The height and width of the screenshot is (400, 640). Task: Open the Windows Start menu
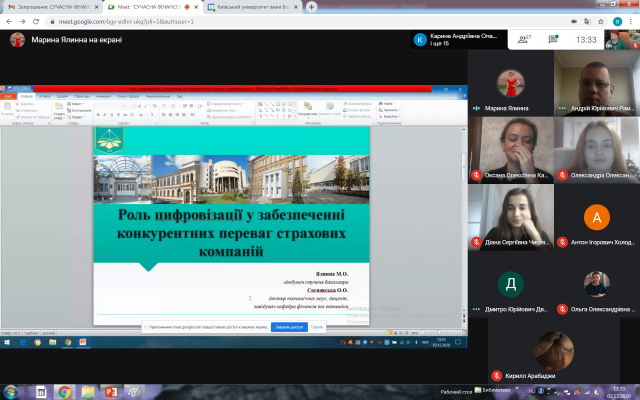(x=8, y=391)
